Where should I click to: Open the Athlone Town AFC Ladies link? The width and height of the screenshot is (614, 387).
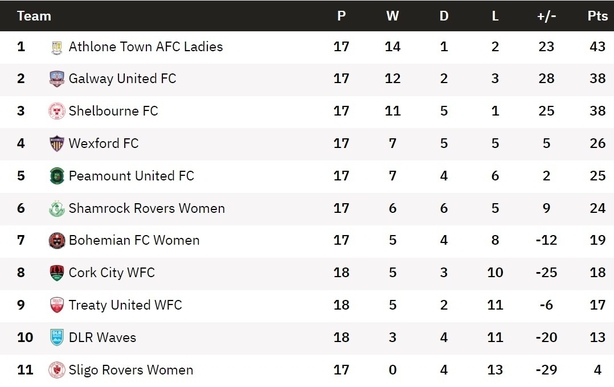coord(146,47)
